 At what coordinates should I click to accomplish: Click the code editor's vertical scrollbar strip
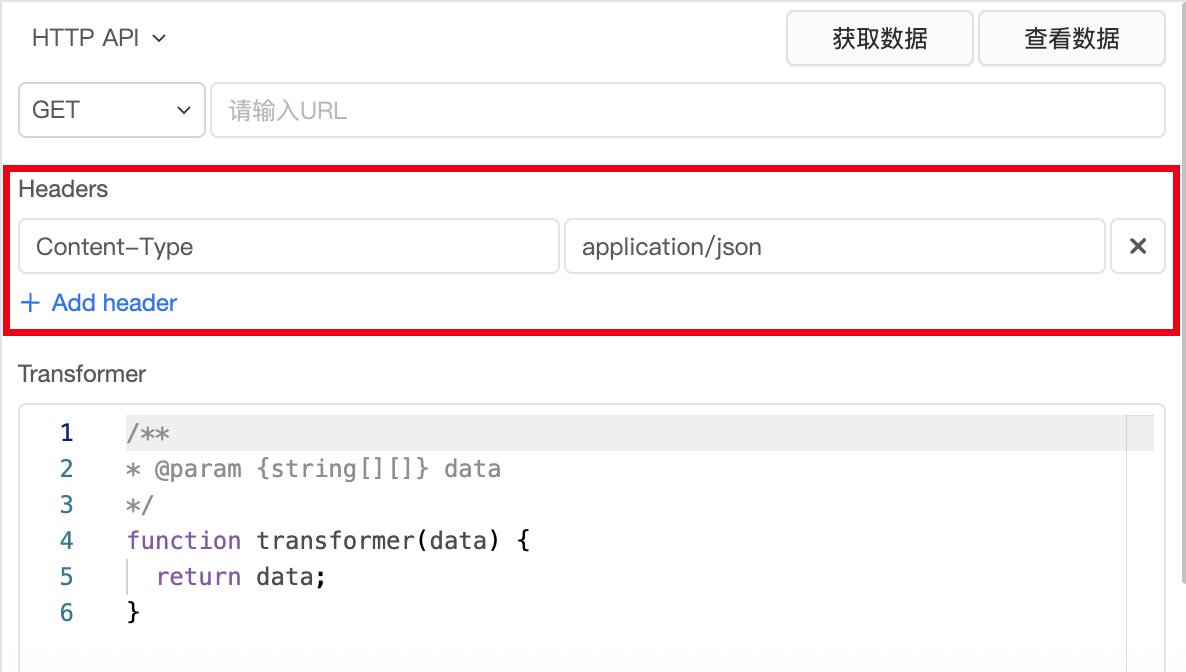click(x=1140, y=540)
